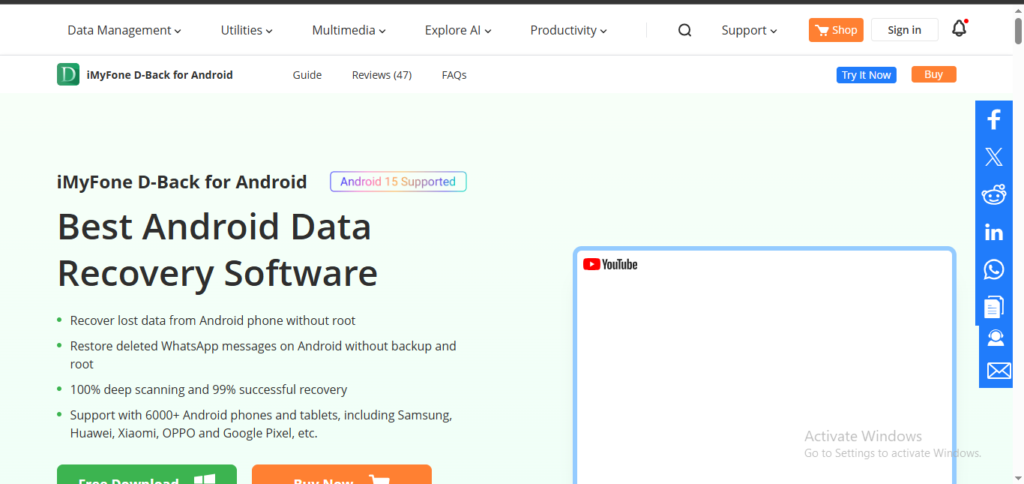Image resolution: width=1024 pixels, height=484 pixels.
Task: Share page on Facebook icon
Action: coord(993,120)
